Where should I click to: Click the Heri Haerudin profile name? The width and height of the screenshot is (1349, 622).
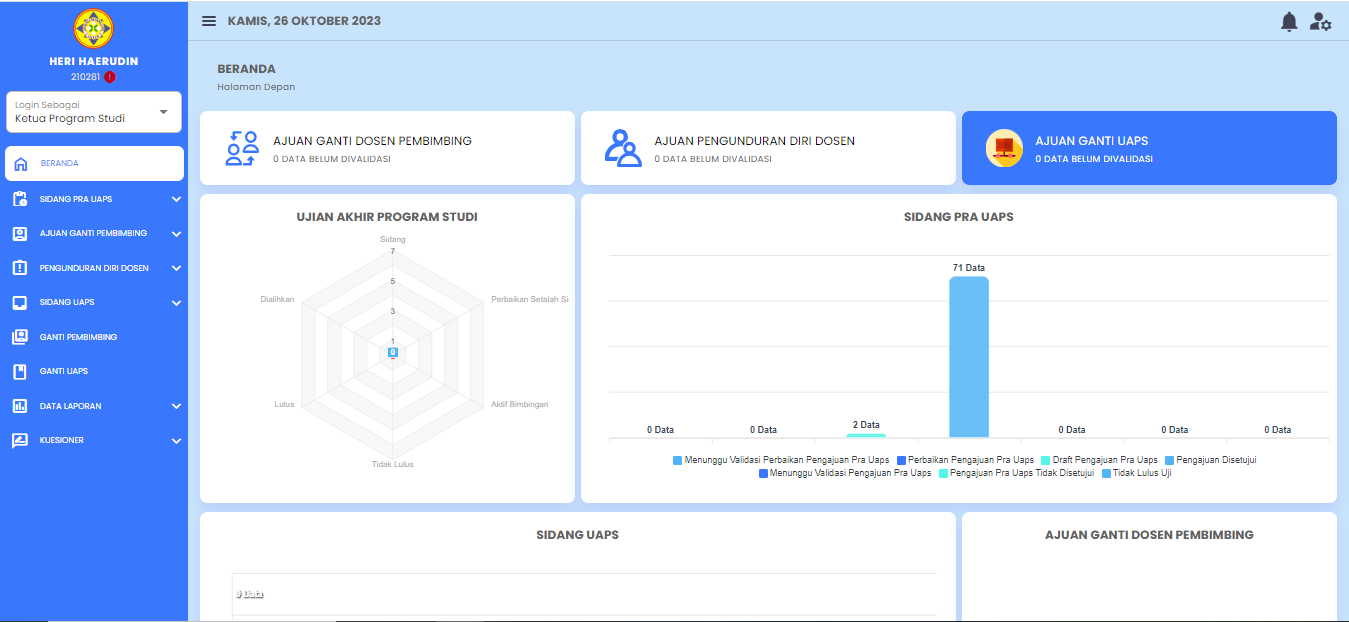(x=94, y=61)
